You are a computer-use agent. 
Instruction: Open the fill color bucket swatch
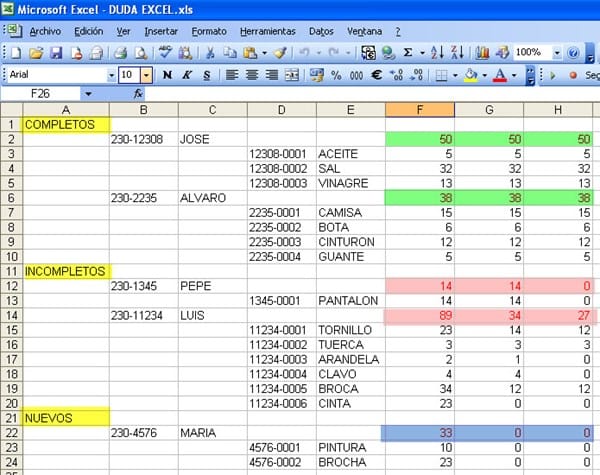(x=471, y=75)
